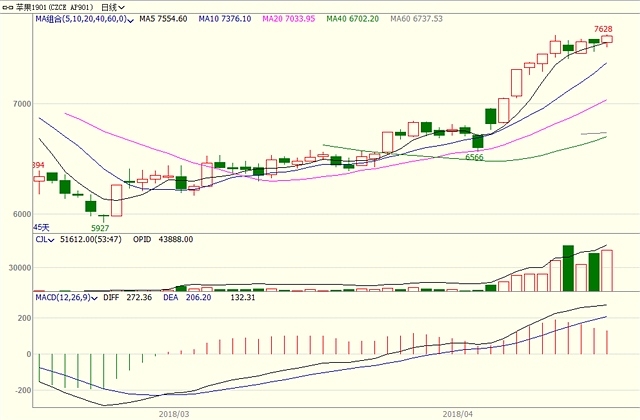The height and width of the screenshot is (420, 640).
Task: Click the MA5 7554.60 value
Action: (x=163, y=19)
